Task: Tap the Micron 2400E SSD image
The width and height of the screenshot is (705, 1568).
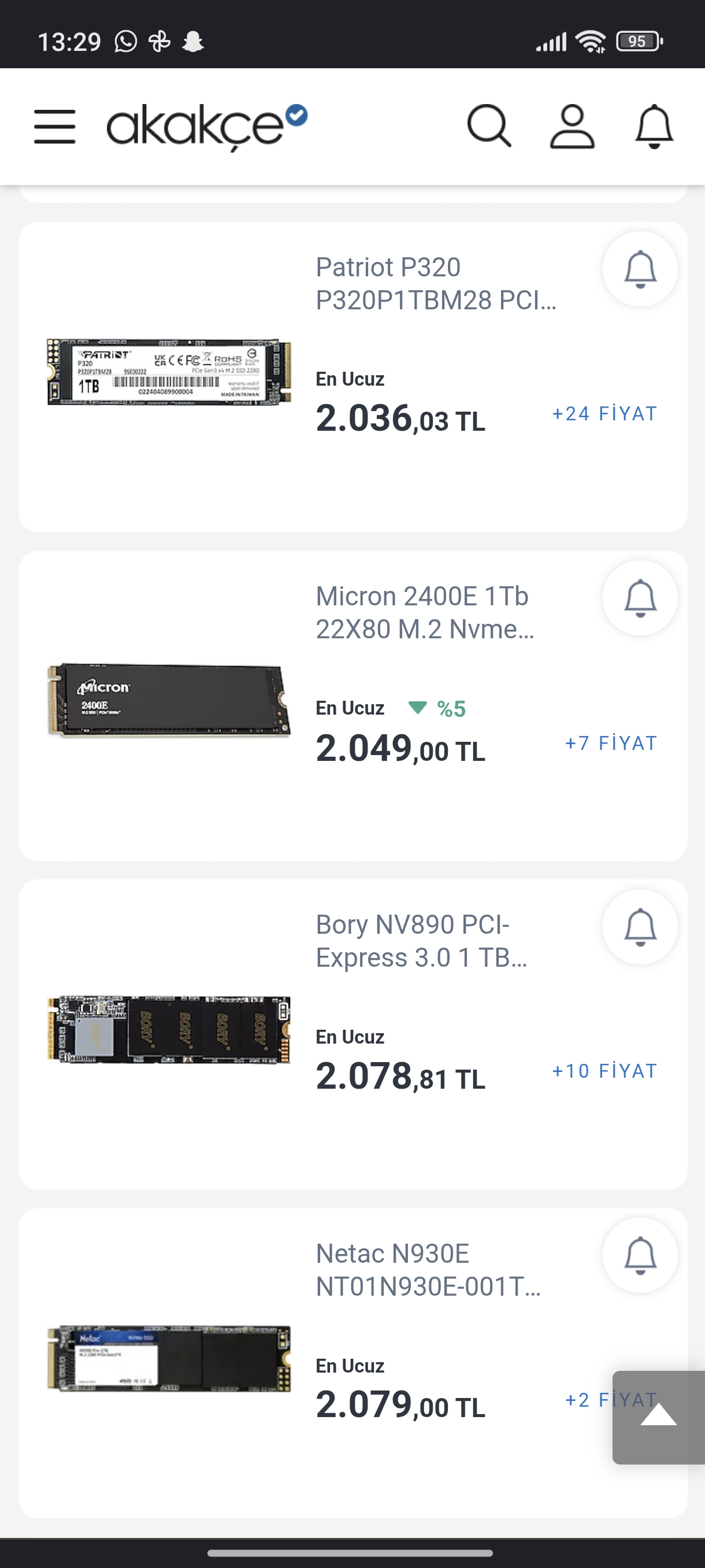Action: pos(169,700)
